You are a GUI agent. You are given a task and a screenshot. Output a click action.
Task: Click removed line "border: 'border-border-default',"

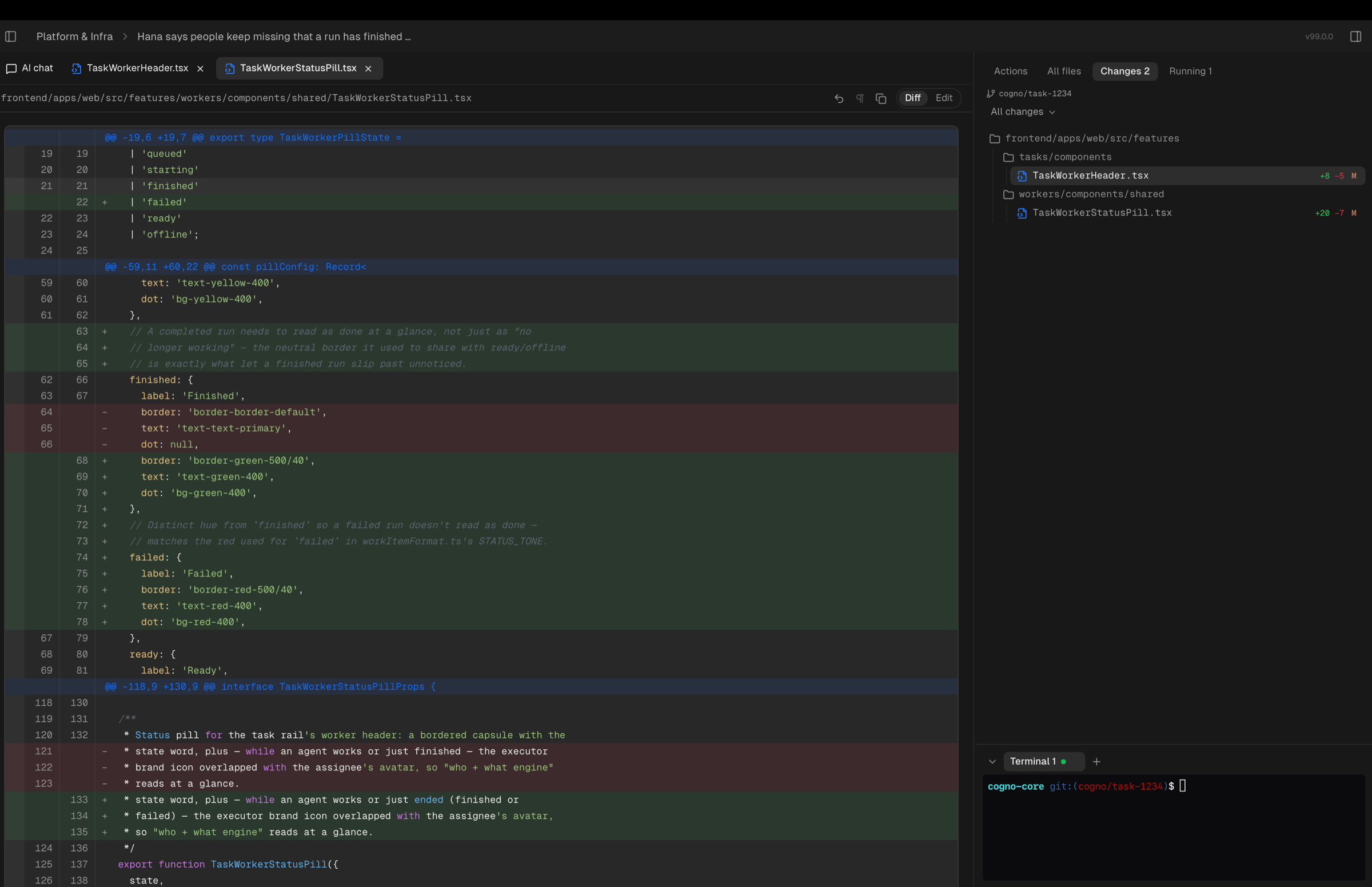tap(481, 412)
